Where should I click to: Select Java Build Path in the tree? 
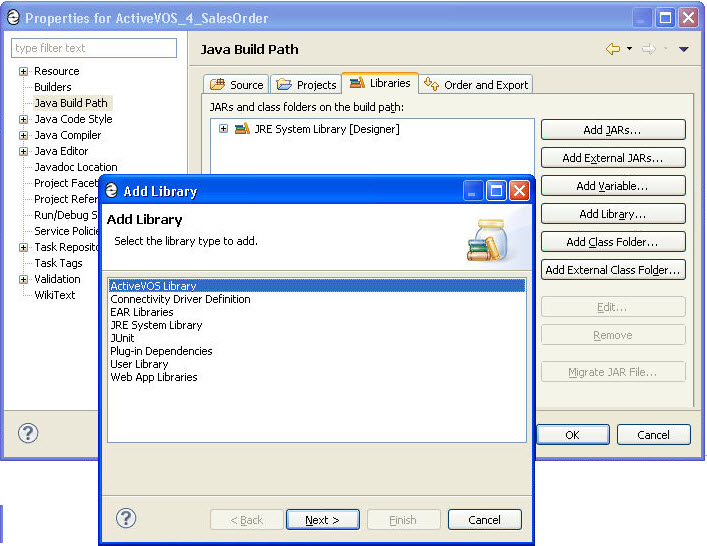click(71, 103)
